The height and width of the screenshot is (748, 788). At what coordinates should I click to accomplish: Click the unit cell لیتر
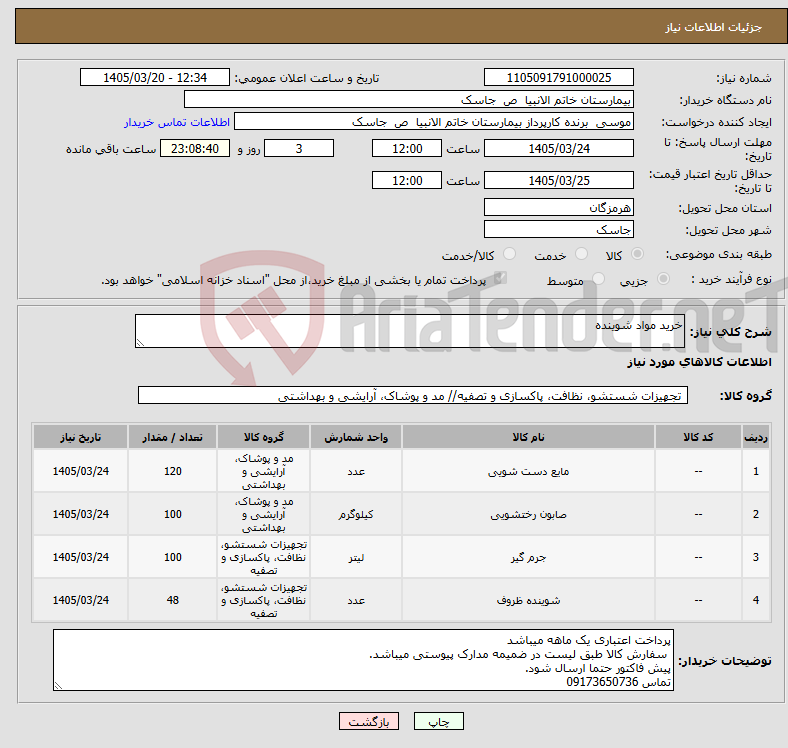[356, 557]
